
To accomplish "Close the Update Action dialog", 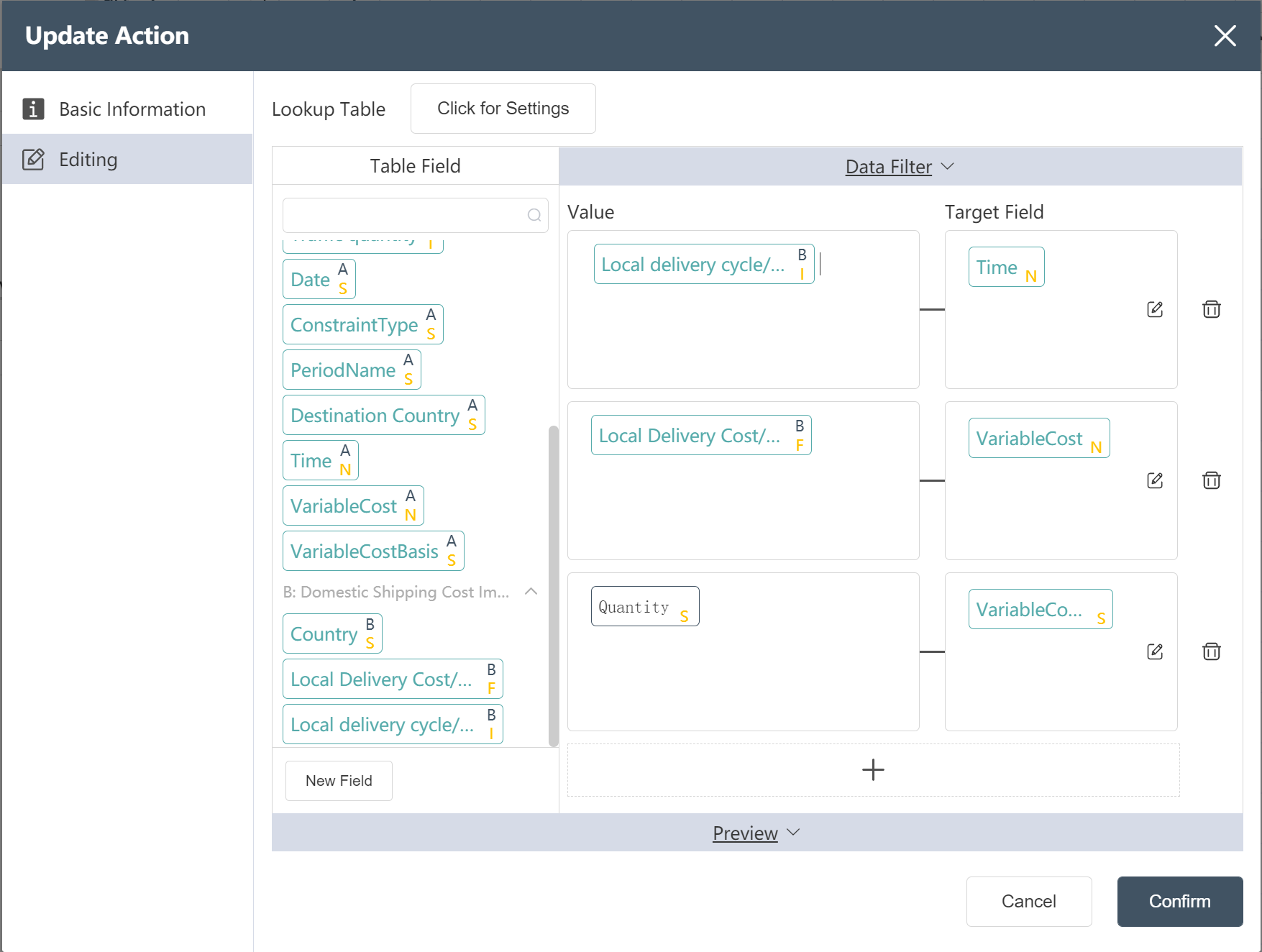I will 1225,35.
